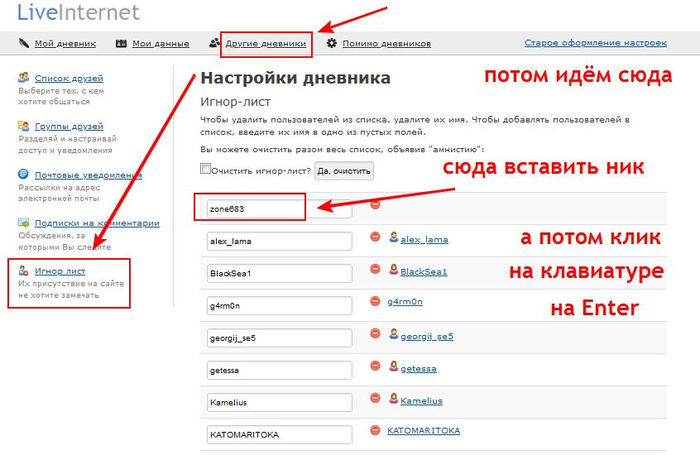Click the user avatar icon beside BlackSea1 link
The image size is (700, 455).
click(393, 269)
